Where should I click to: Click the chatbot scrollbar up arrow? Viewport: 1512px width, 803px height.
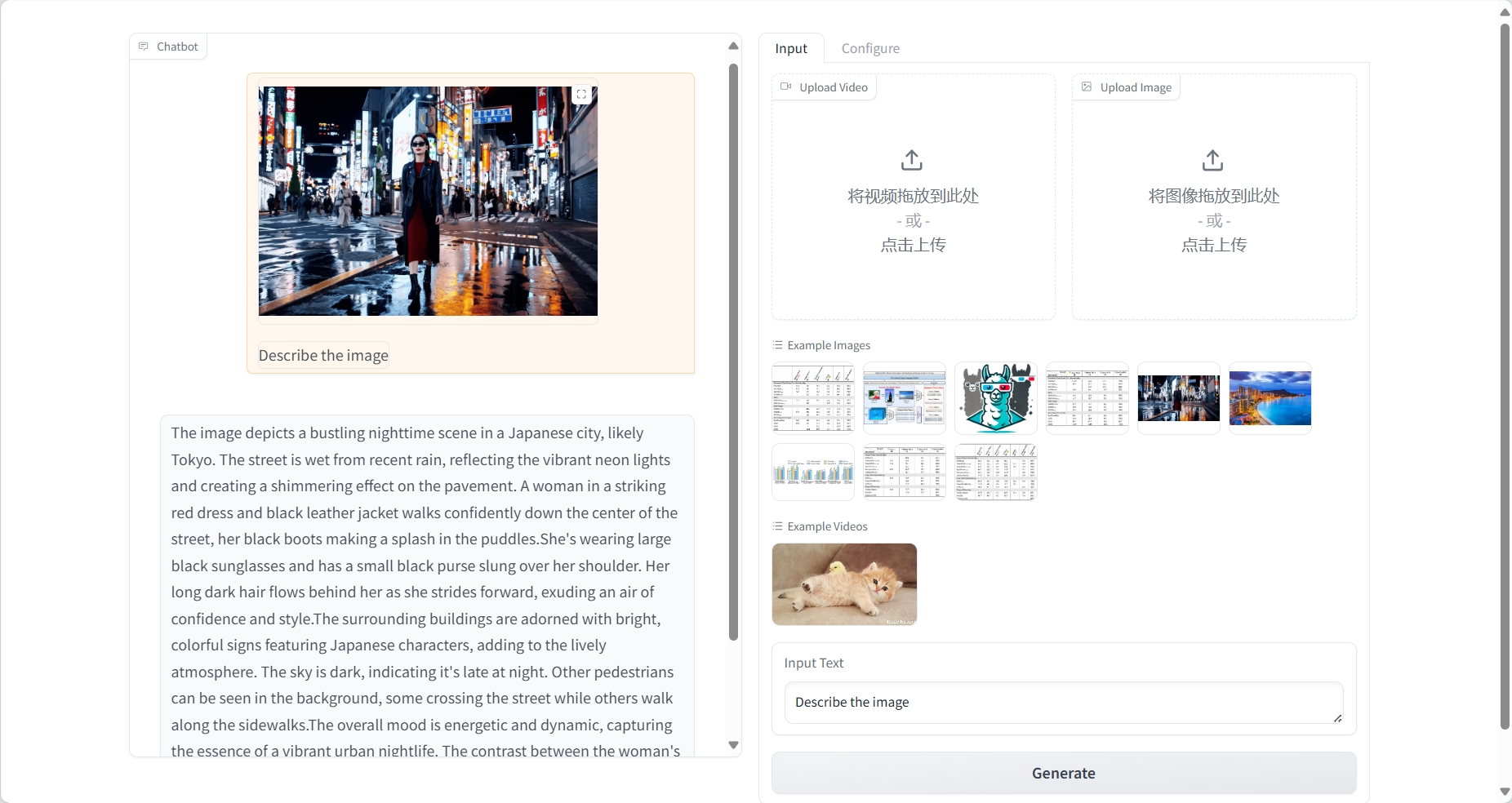pos(733,46)
